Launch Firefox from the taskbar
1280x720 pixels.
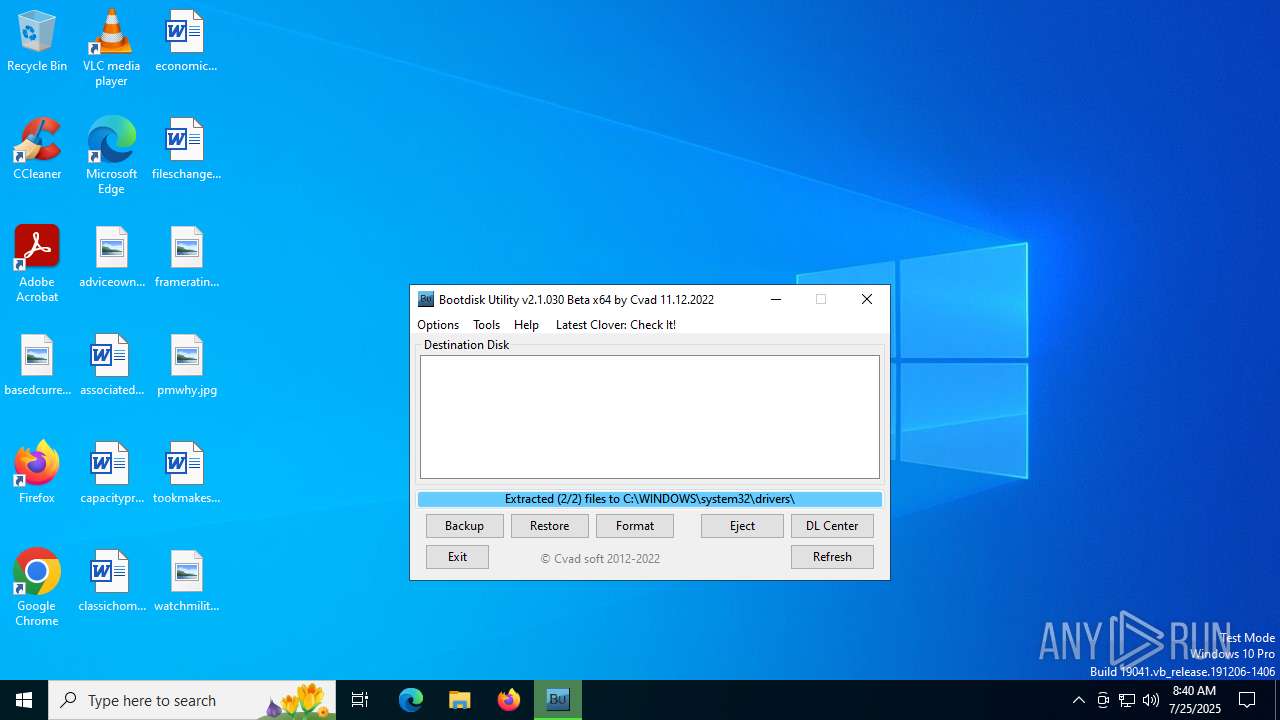(509, 700)
